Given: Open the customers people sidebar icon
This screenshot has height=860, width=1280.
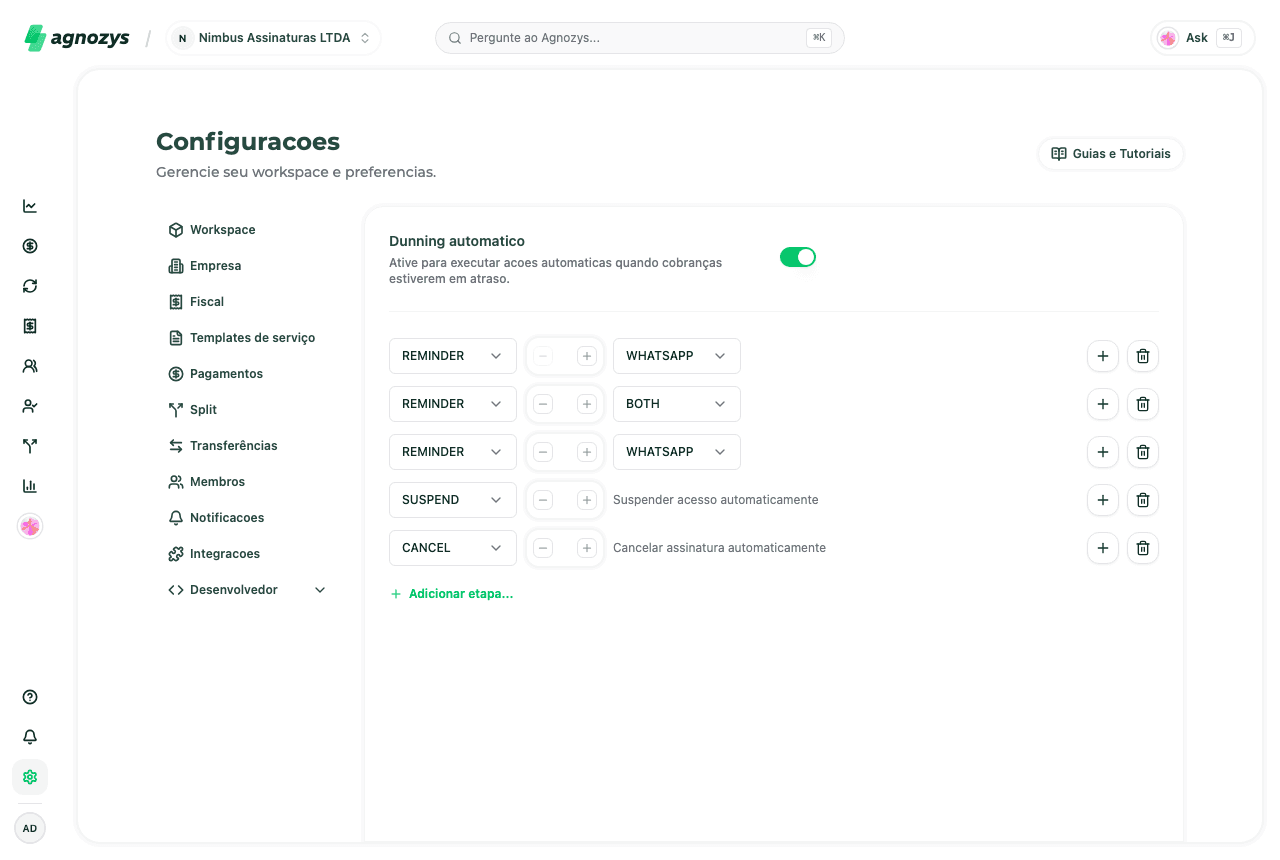Looking at the screenshot, I should [30, 366].
